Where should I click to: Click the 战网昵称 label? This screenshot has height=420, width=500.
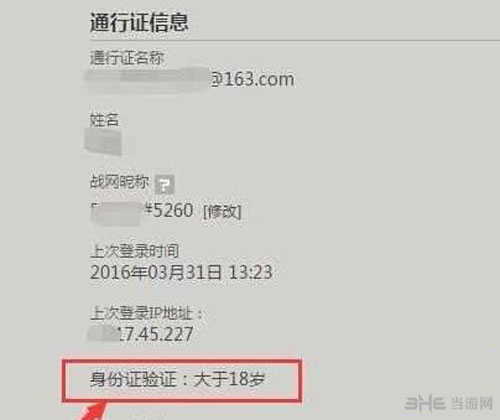point(119,182)
